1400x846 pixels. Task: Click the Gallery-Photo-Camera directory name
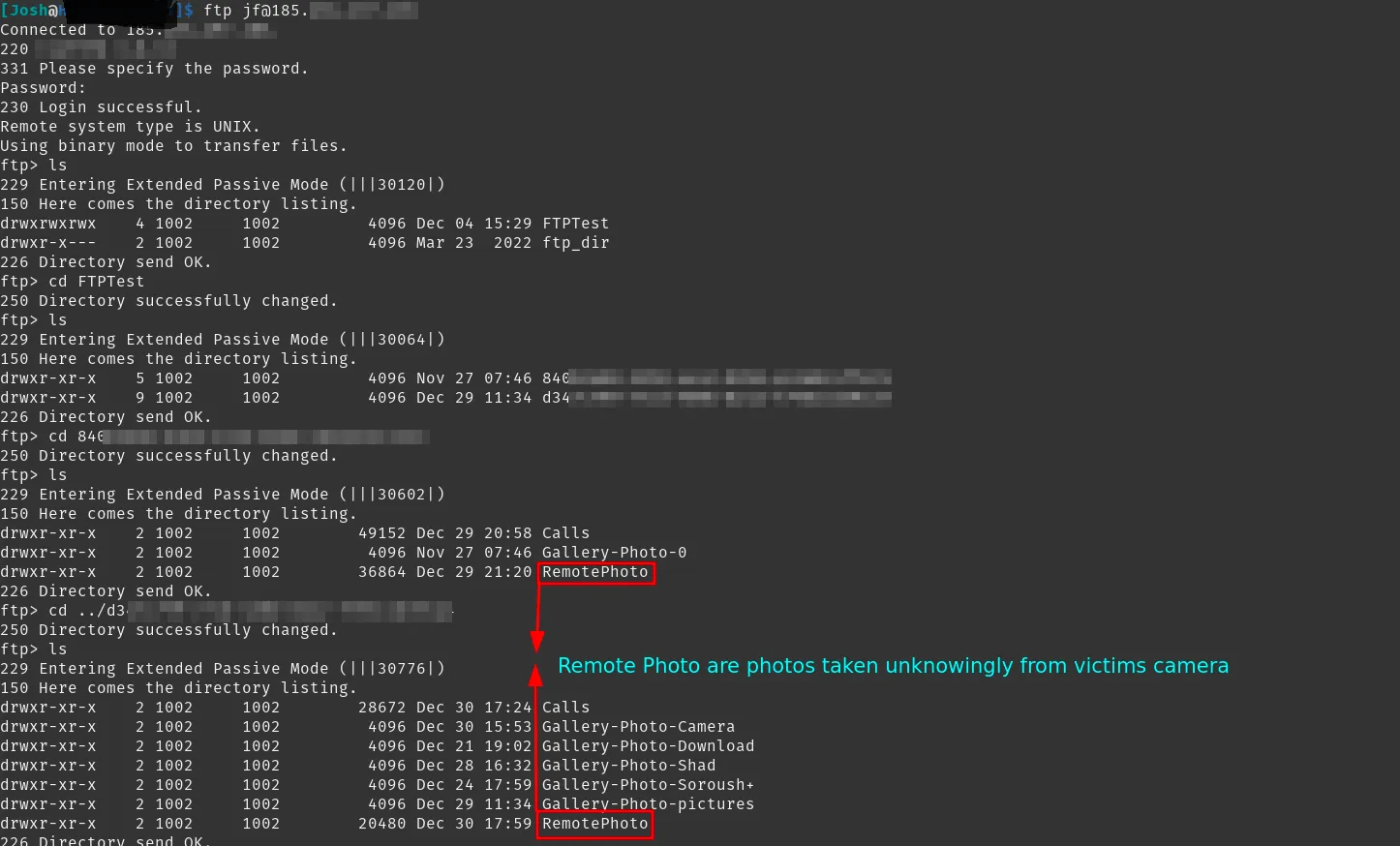click(x=638, y=727)
